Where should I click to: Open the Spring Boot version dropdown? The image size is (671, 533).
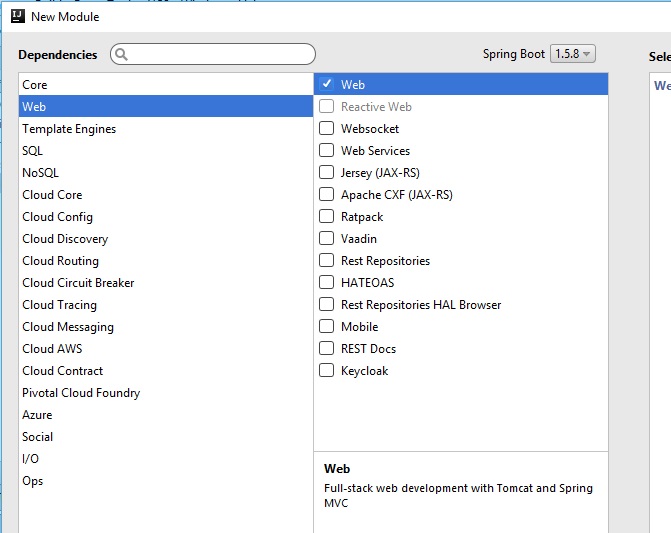573,54
